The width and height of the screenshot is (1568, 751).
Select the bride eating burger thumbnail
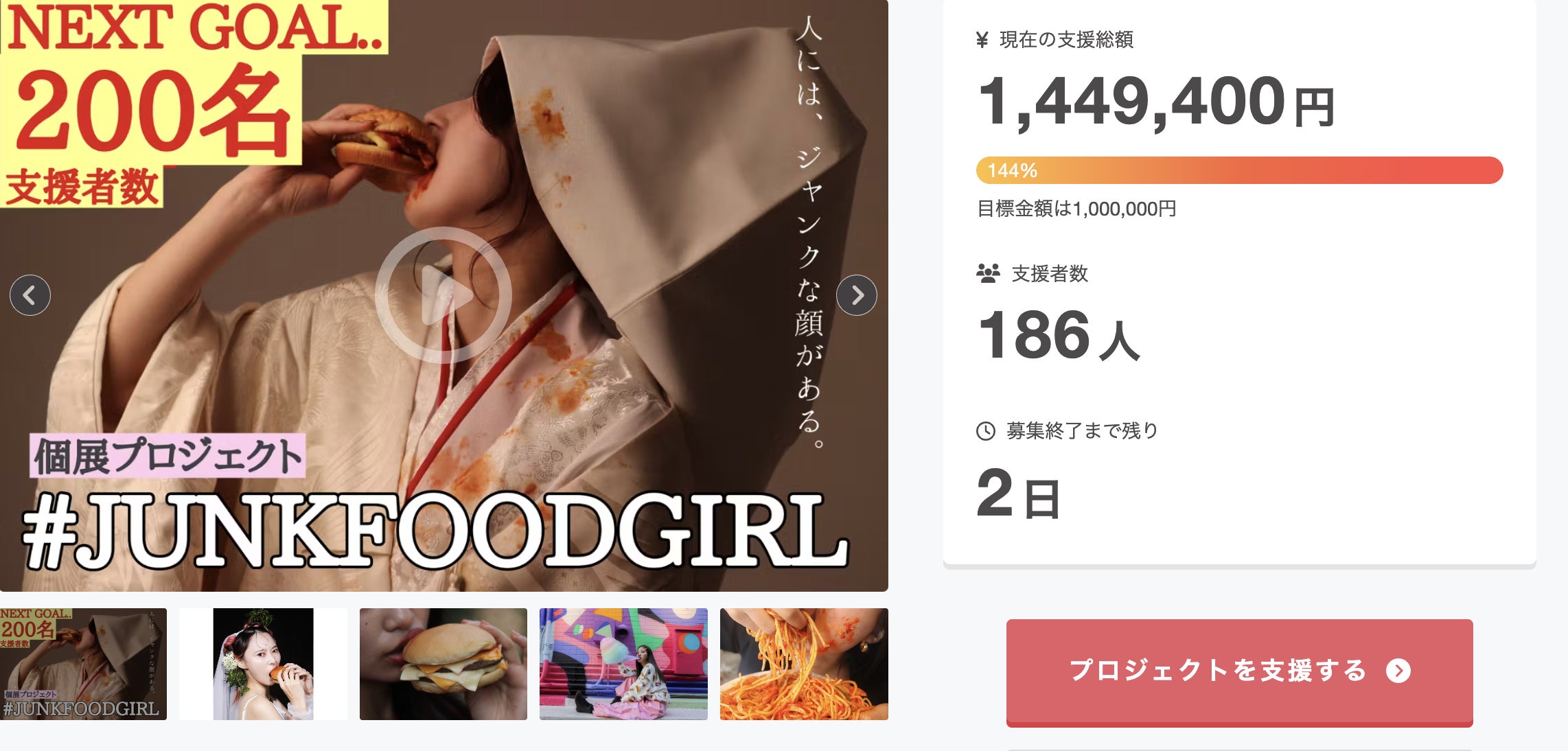pyautogui.click(x=263, y=664)
